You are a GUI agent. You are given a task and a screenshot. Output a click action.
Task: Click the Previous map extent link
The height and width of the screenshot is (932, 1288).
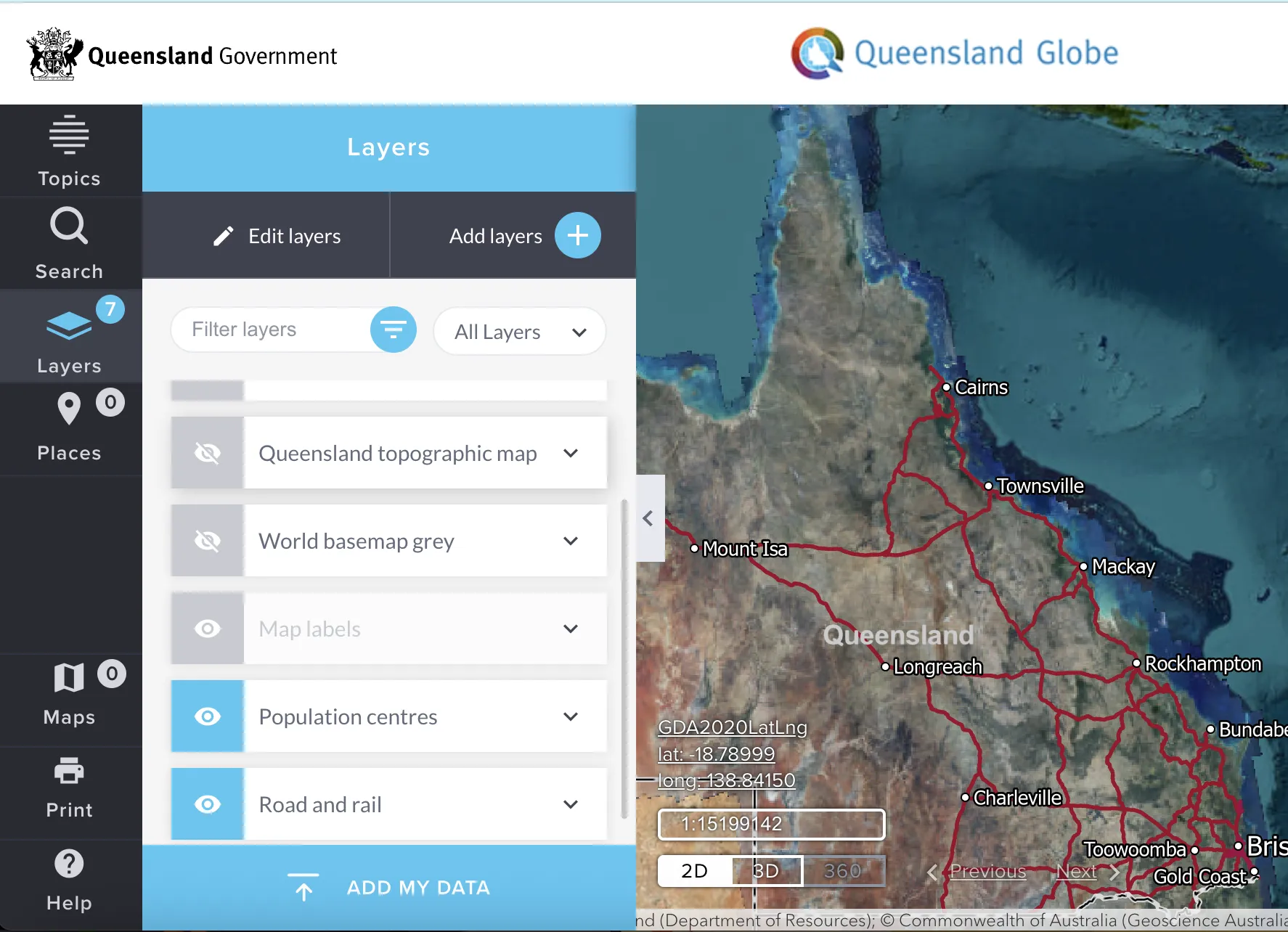[x=987, y=871]
